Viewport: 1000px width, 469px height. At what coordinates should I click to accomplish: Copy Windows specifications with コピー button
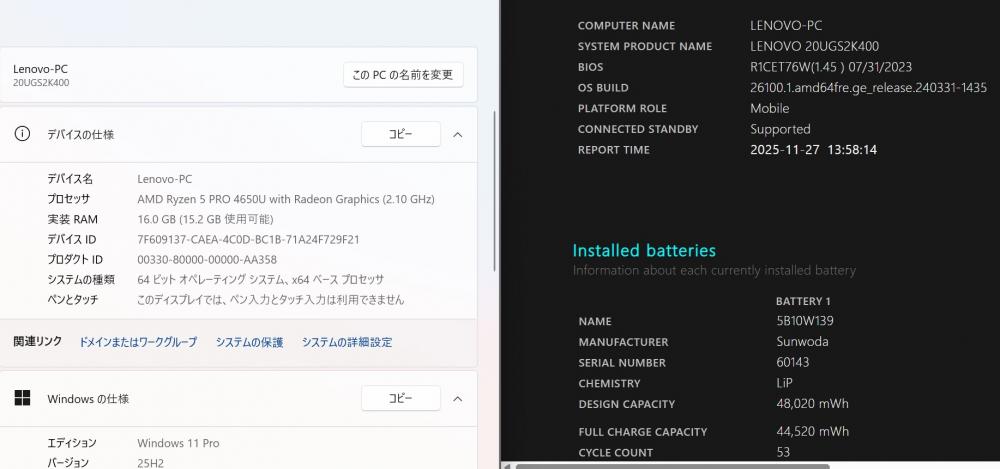click(401, 398)
